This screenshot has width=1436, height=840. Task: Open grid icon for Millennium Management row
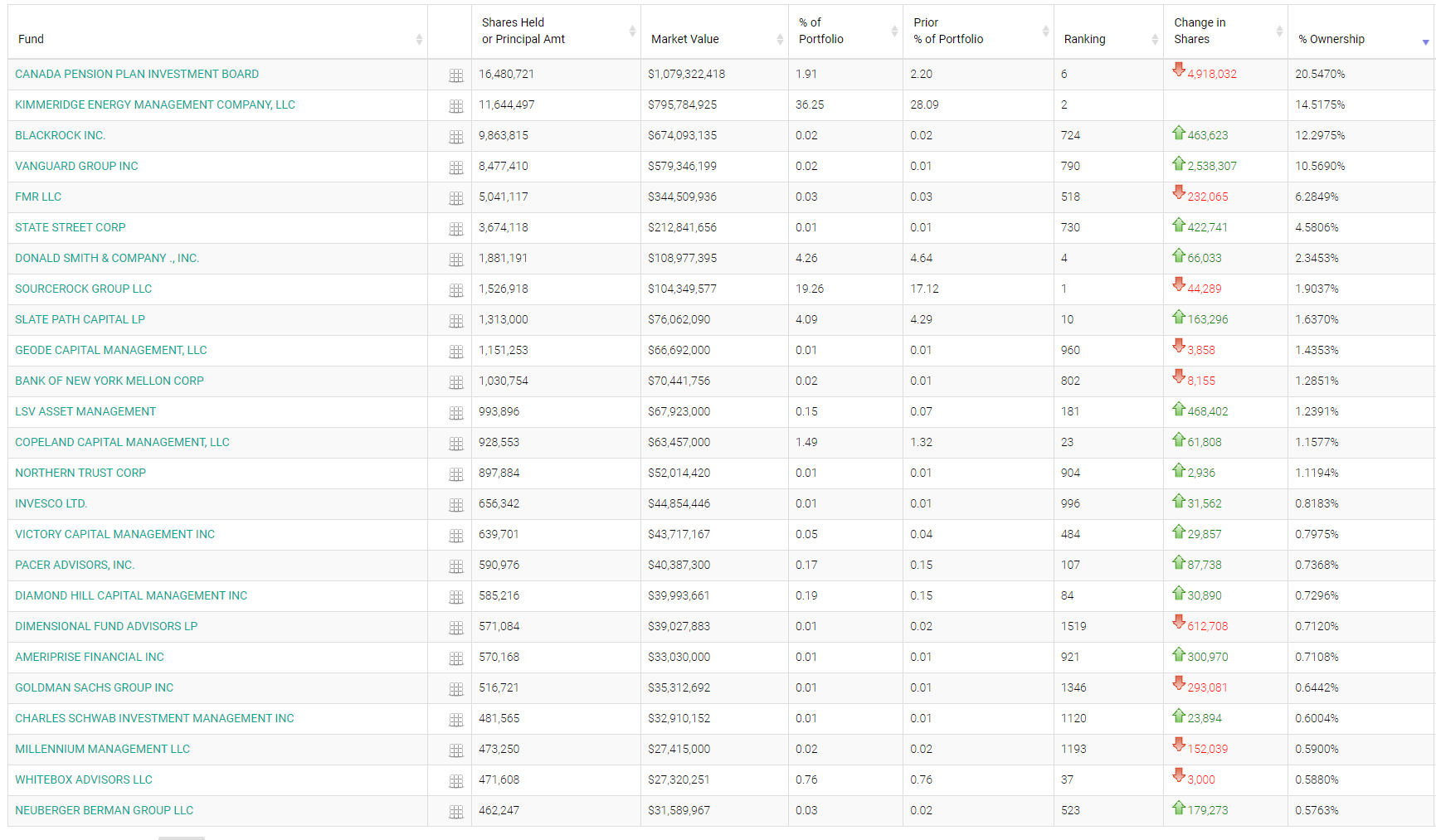coord(456,750)
